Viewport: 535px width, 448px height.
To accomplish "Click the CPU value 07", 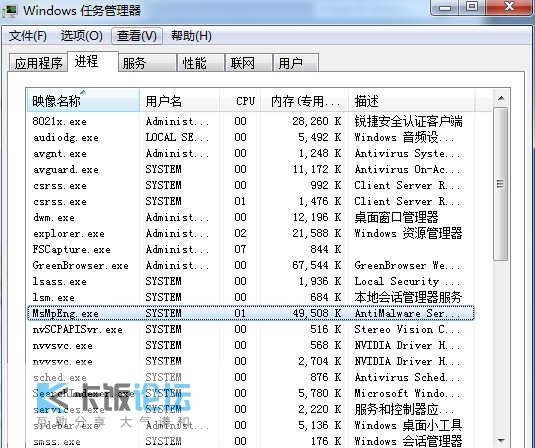I will 240,249.
